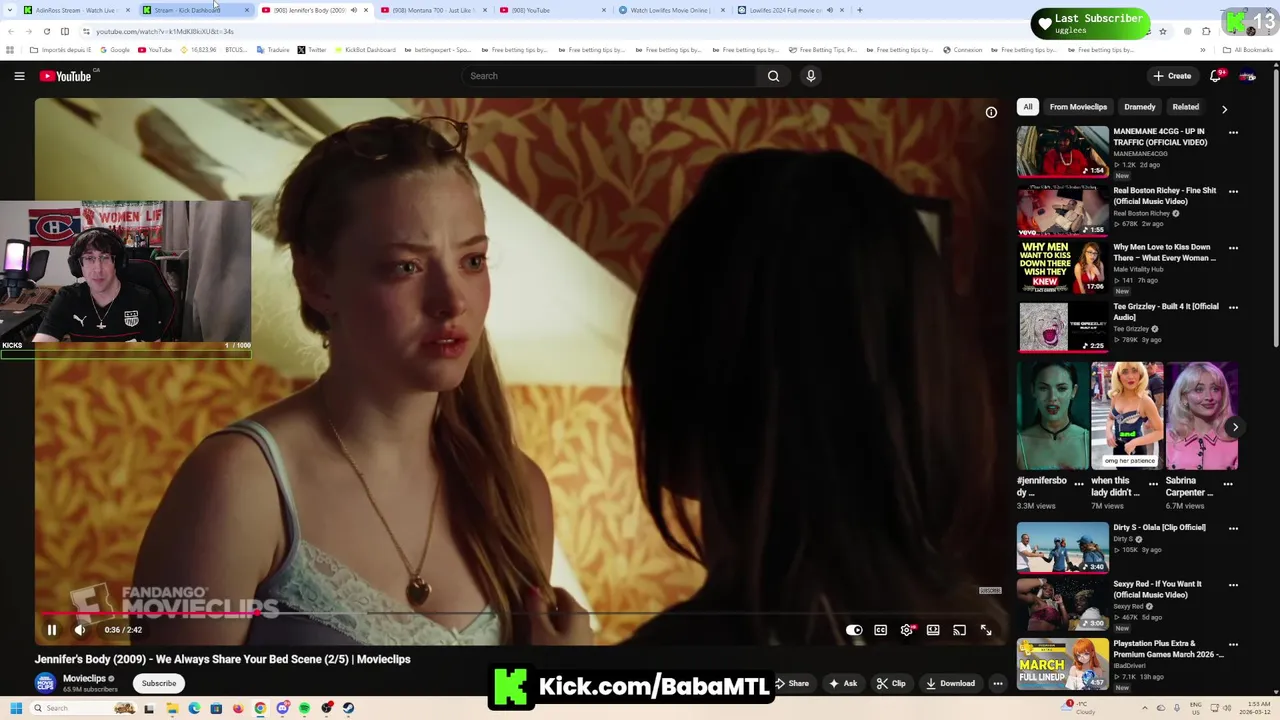The width and height of the screenshot is (1280, 720).
Task: Select the Related filter chip
Action: point(1186,107)
